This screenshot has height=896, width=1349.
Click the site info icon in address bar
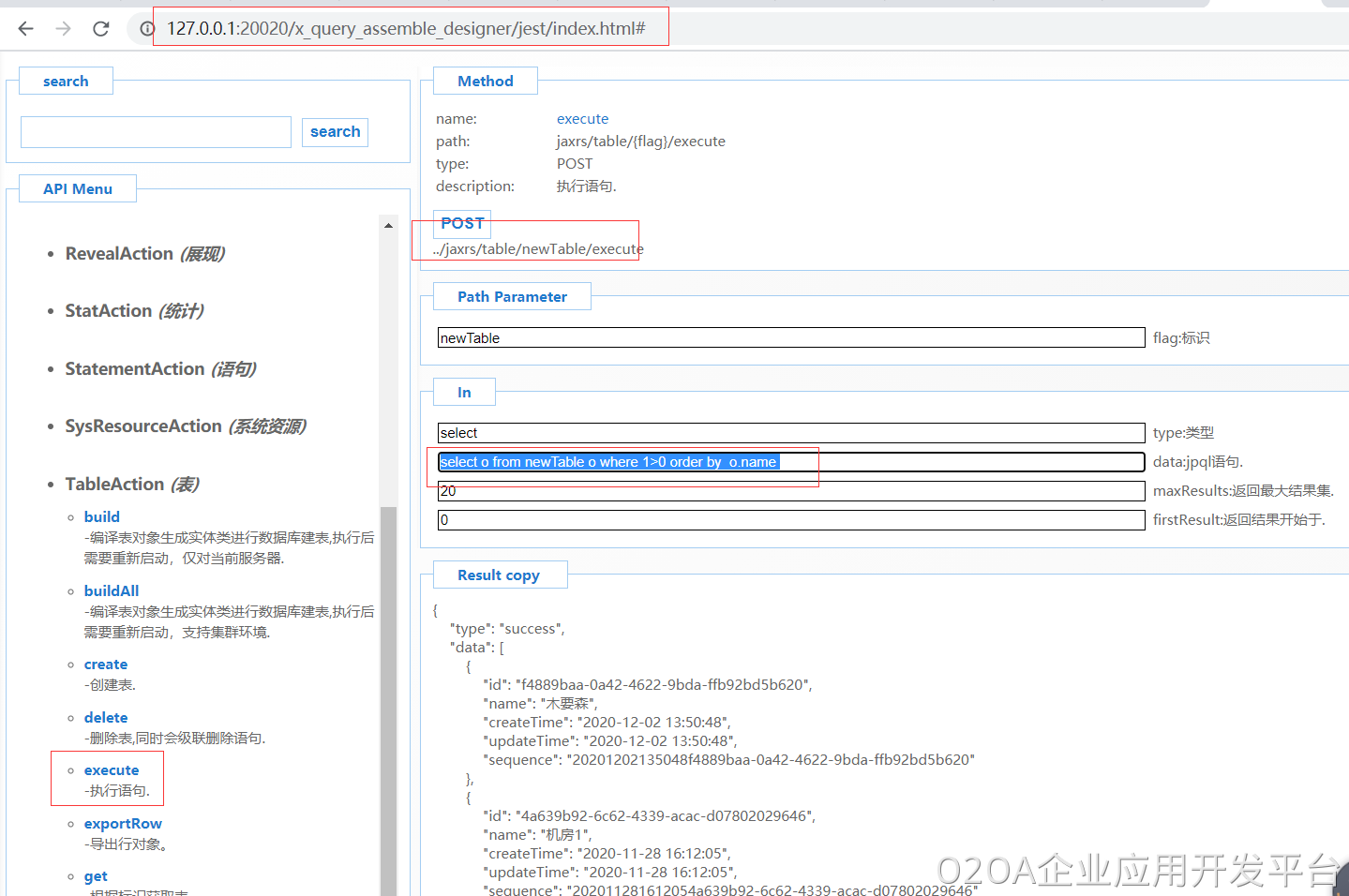[x=146, y=29]
